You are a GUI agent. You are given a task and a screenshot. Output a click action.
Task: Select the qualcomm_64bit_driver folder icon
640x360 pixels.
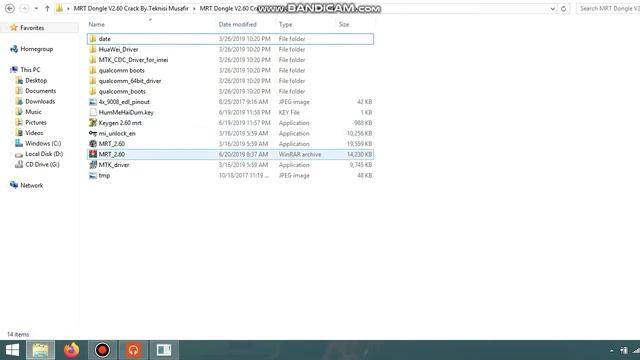93,81
